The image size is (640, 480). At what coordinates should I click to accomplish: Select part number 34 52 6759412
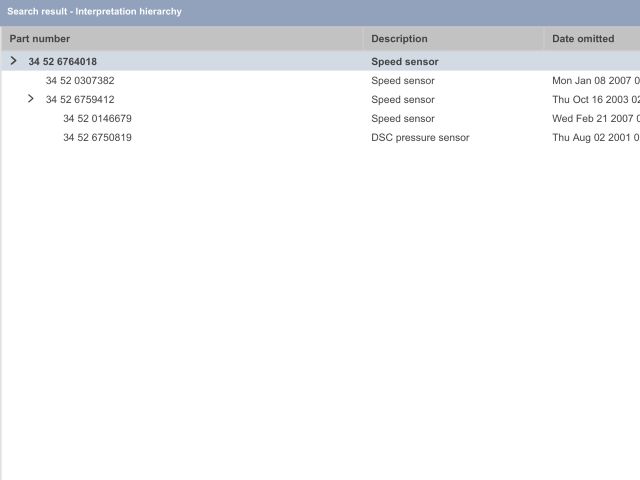click(80, 100)
